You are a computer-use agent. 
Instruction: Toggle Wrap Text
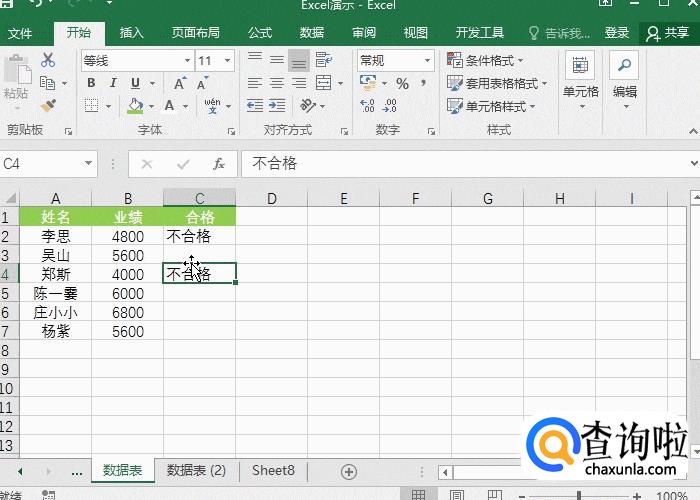click(x=323, y=59)
